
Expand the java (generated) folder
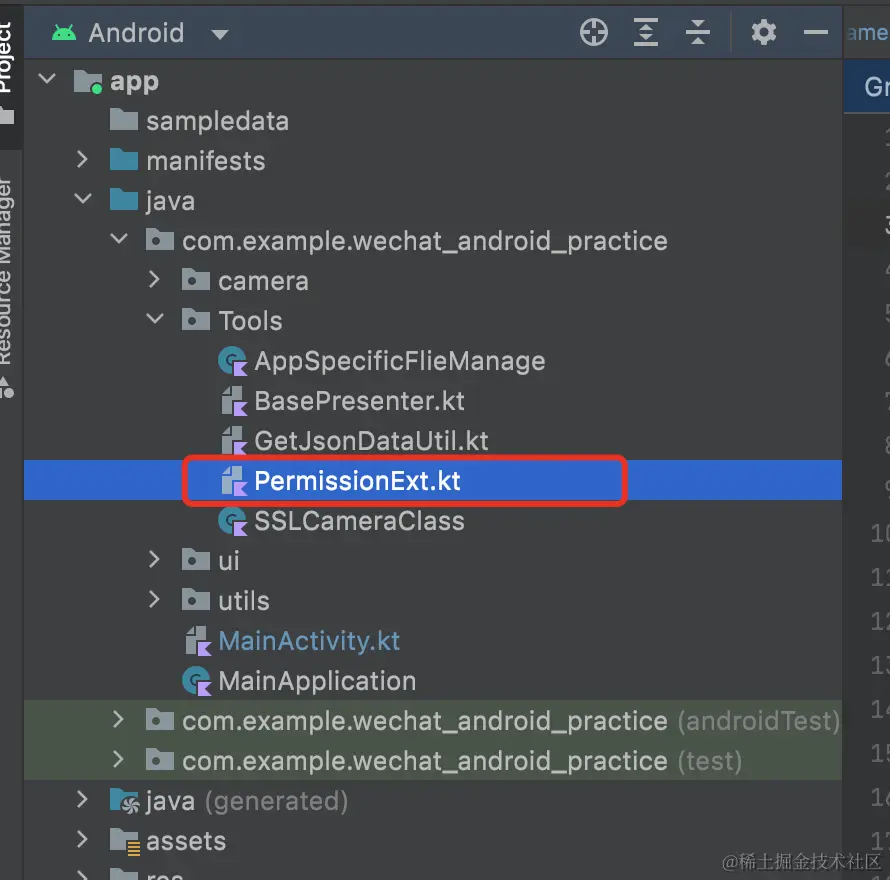pyautogui.click(x=82, y=799)
